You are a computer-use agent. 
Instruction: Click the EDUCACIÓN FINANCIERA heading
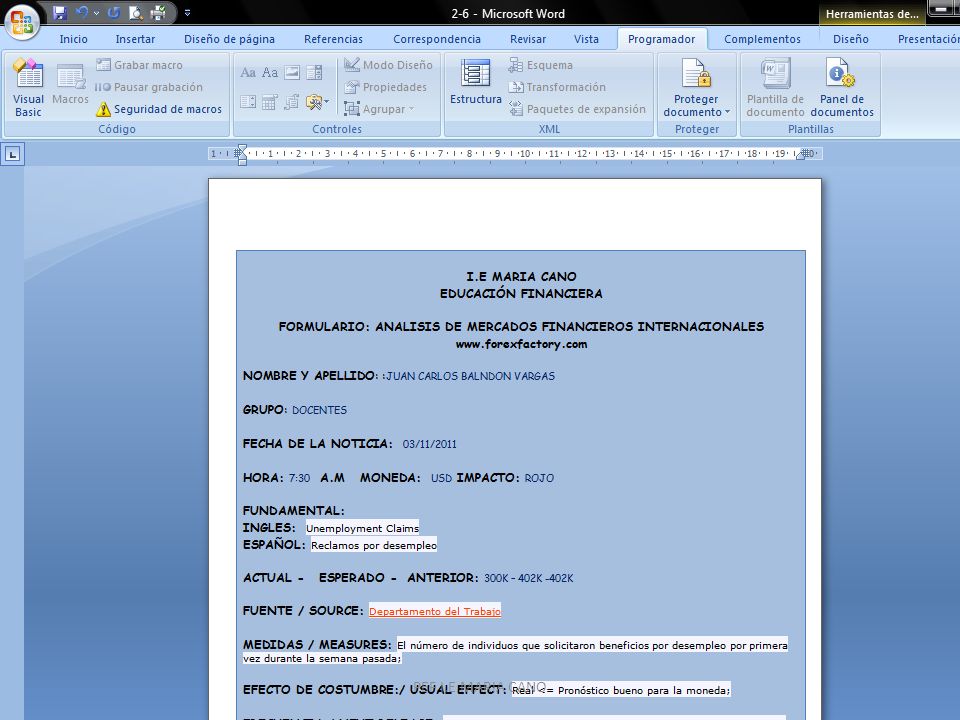coord(521,294)
